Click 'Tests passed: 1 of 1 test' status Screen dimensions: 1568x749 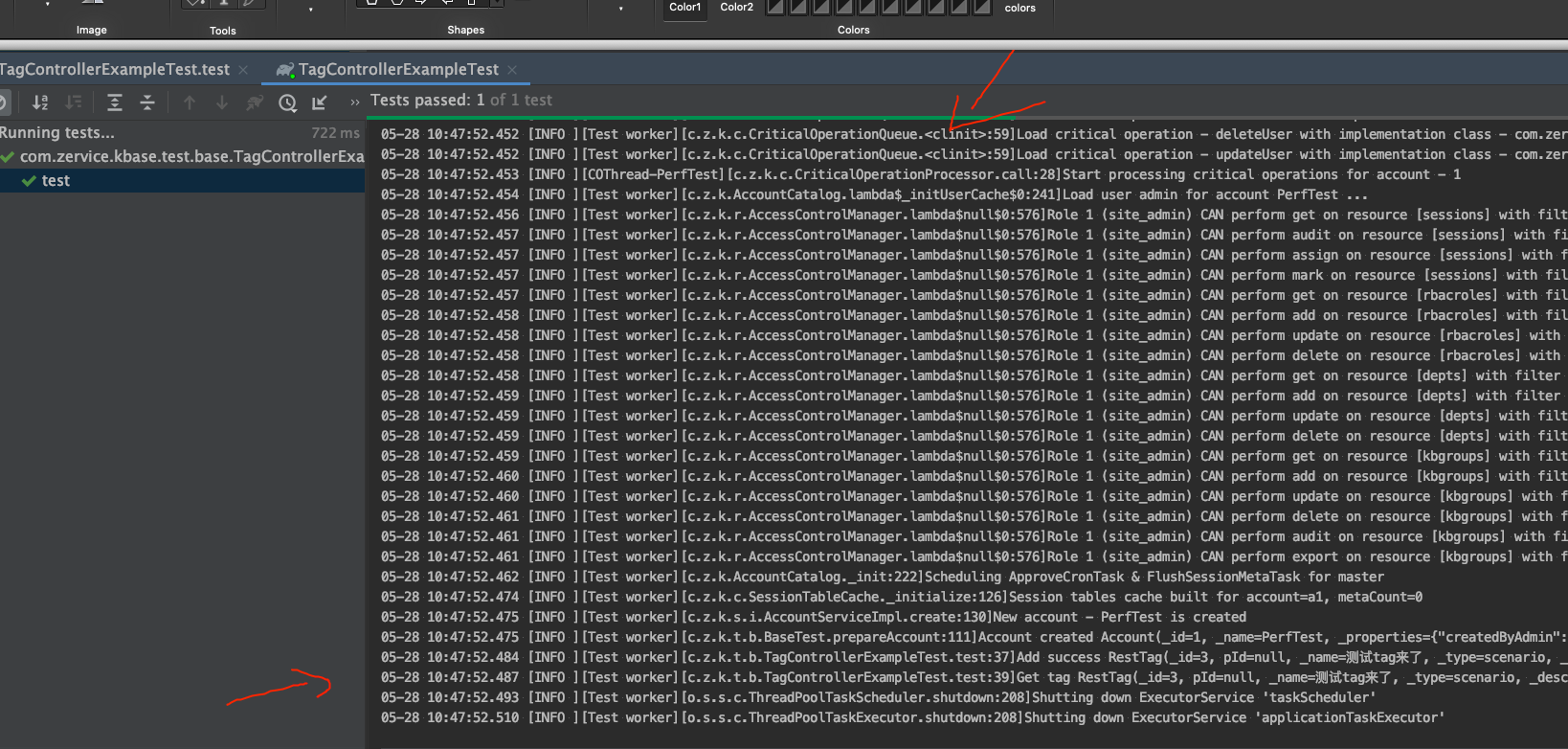point(461,100)
